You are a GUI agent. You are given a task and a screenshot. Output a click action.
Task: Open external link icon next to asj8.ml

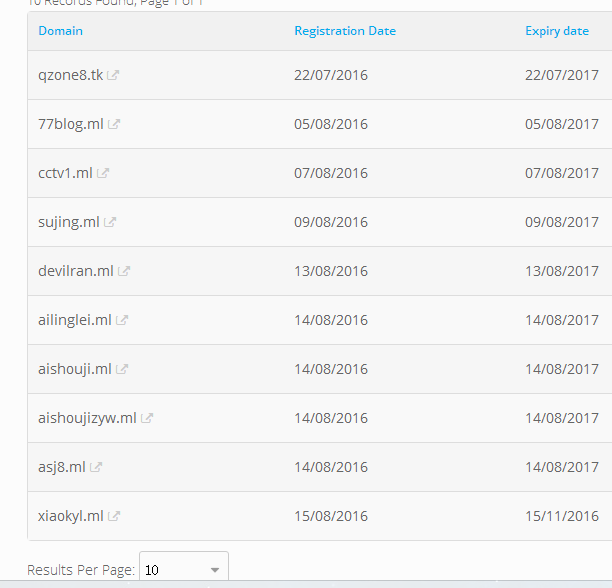96,467
